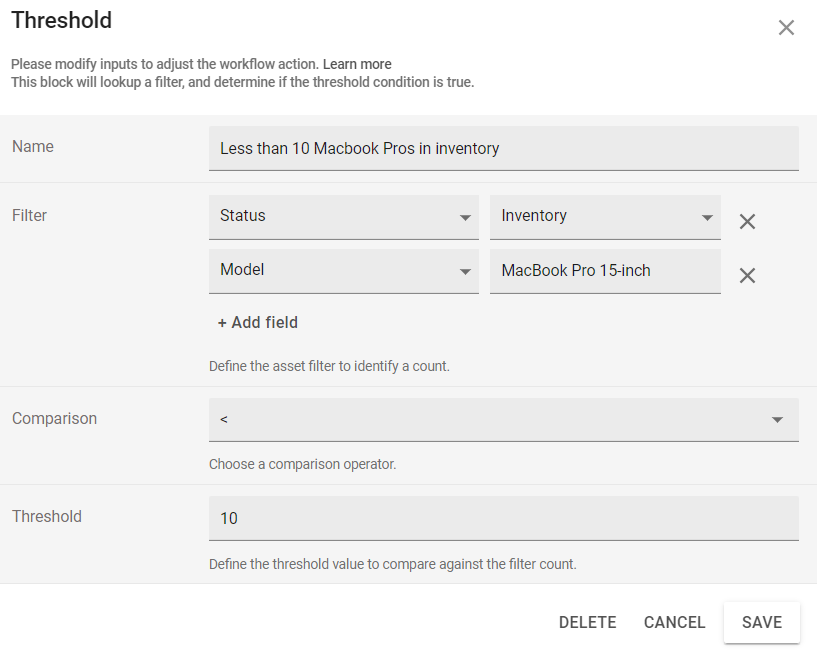Cancel editing the threshold block
Viewport: 817px width, 654px height.
pos(674,621)
